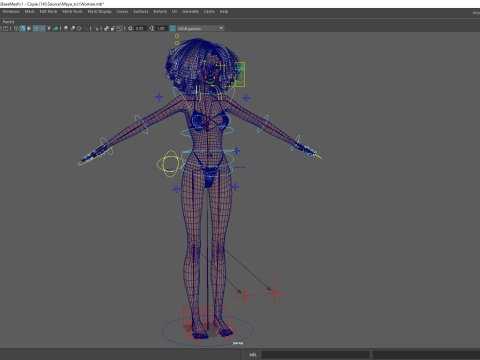Click the dimmed Depth of Field icon
Screen dimensions: 480x360
[x=86, y=28]
